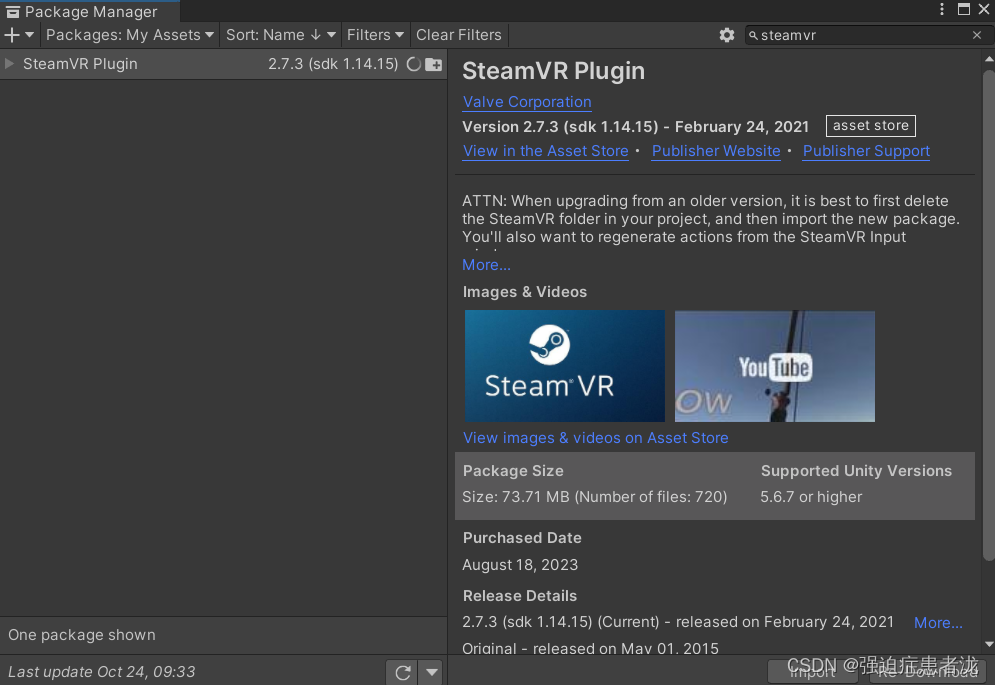
Task: Expand the SteamVR Plugin entry
Action: (11, 64)
